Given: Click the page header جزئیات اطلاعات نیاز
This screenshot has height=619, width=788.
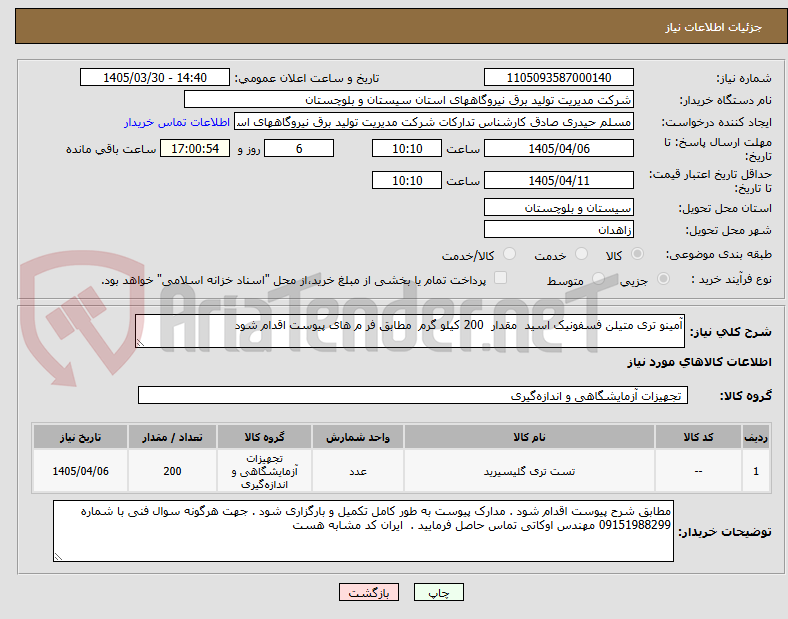Looking at the screenshot, I should click(x=714, y=27).
